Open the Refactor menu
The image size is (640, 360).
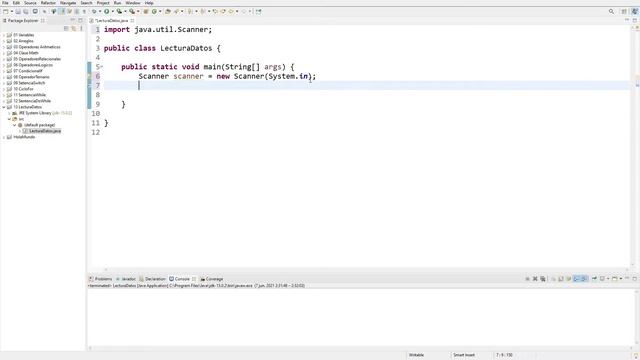48,3
